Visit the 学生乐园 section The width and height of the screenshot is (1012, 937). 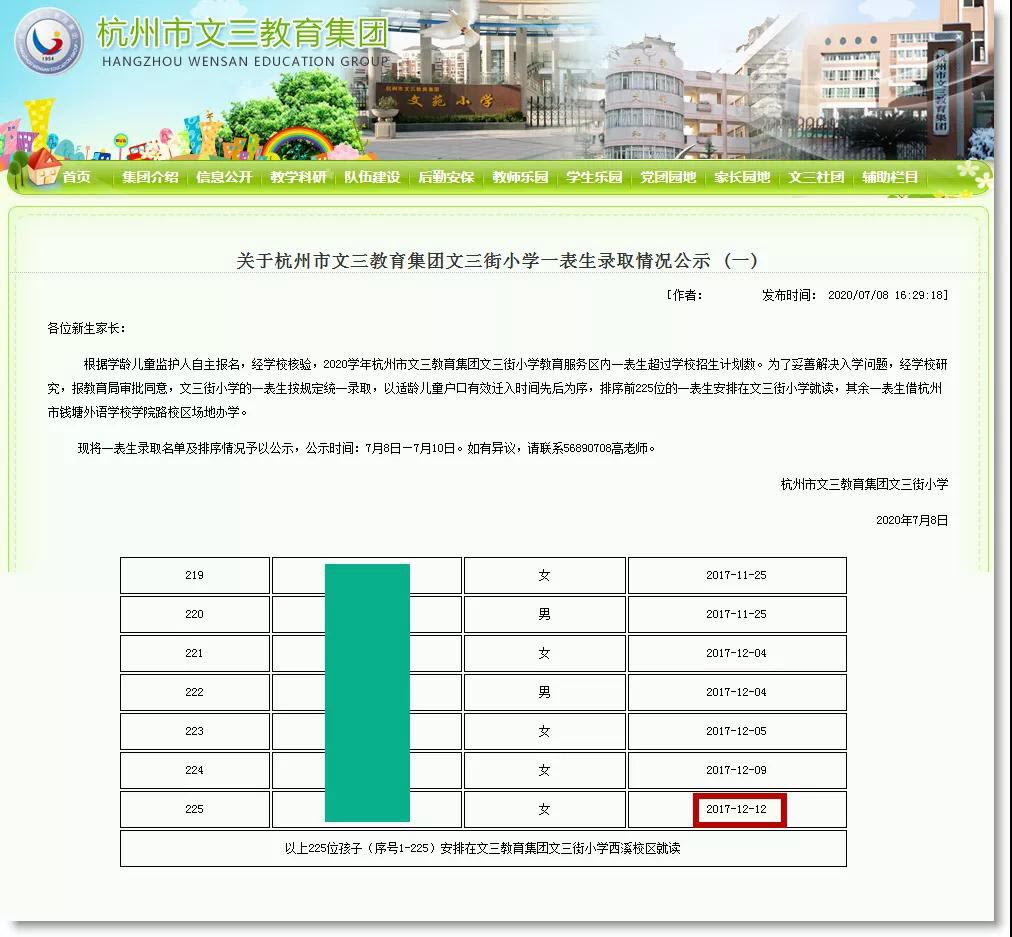[x=594, y=177]
